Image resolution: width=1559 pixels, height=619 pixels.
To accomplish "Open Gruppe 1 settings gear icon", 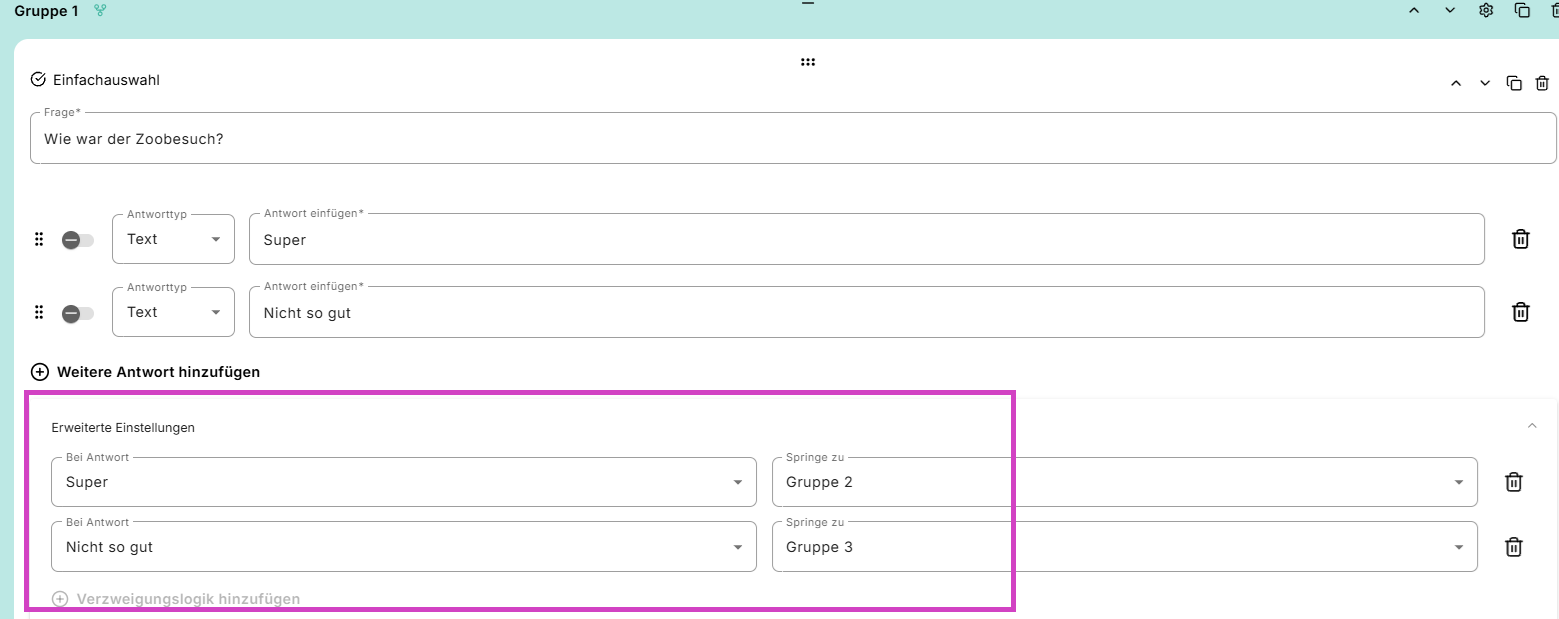I will click(x=1486, y=10).
